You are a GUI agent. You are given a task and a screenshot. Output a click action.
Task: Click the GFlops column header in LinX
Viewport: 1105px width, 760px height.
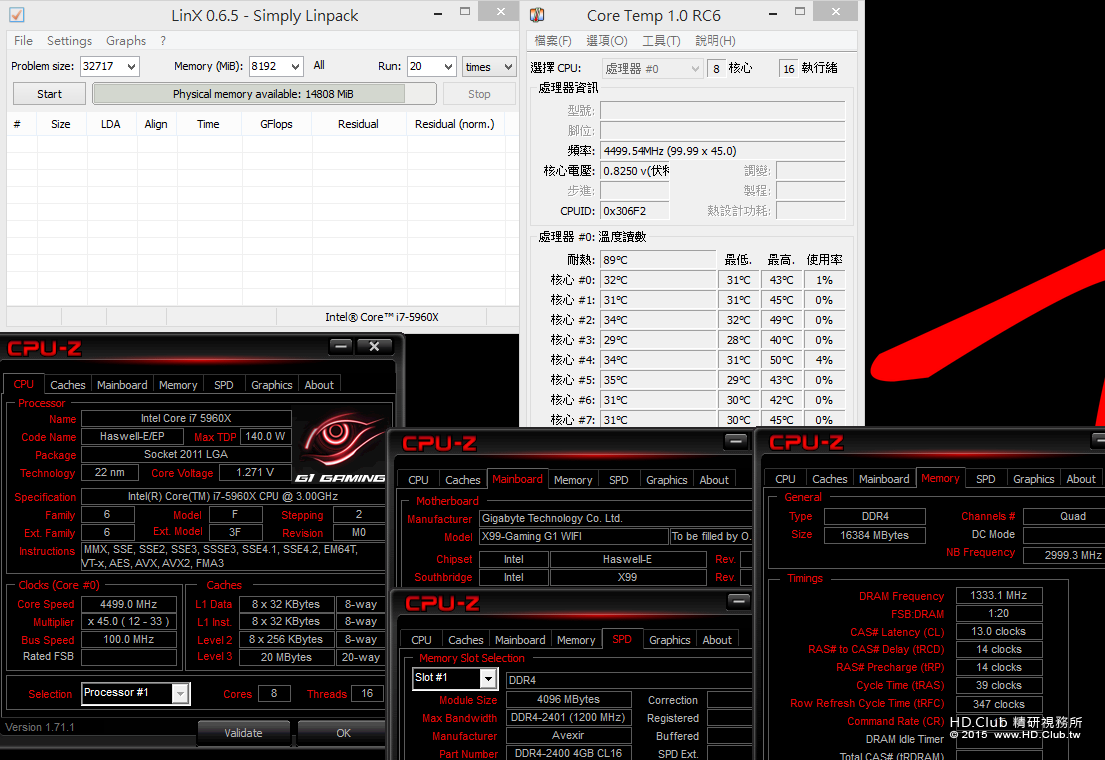(x=276, y=124)
